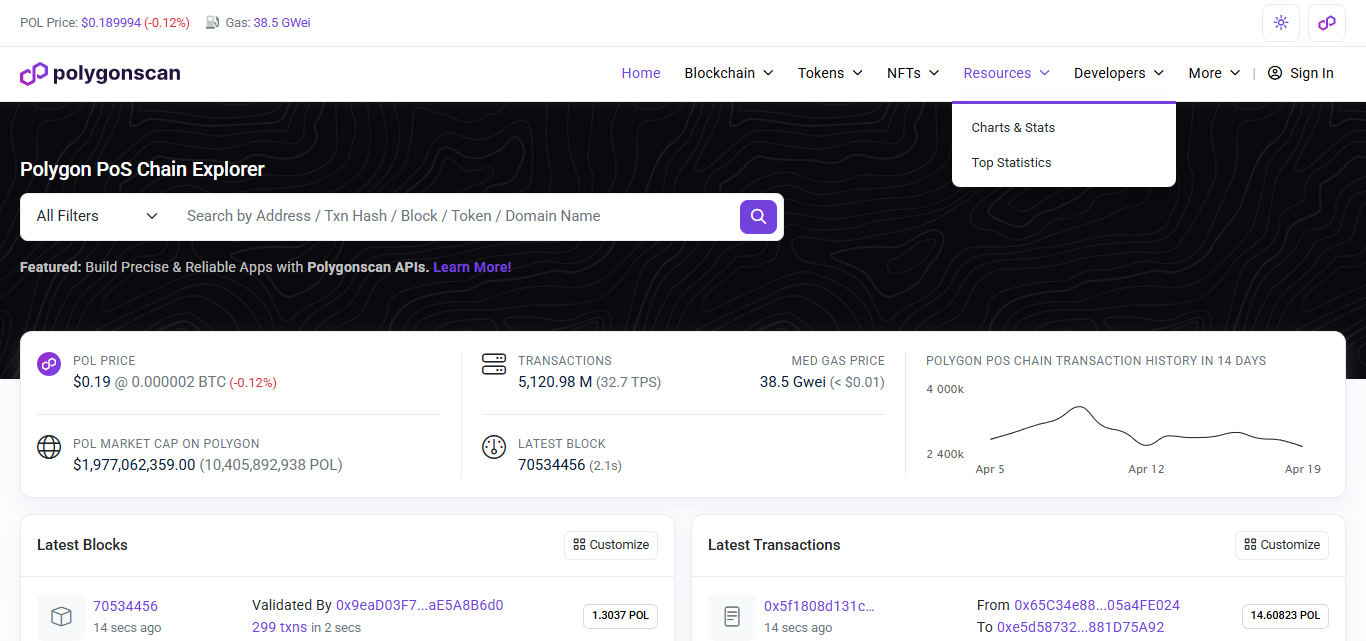The height and width of the screenshot is (641, 1366).
Task: Click the POL market cap $1,977,062,359.00 value
Action: tap(134, 465)
